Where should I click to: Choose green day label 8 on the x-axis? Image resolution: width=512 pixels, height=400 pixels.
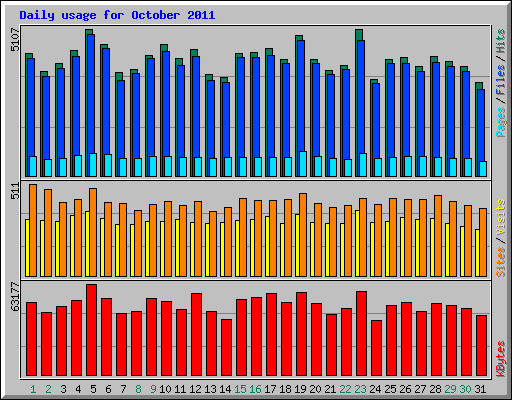coord(138,389)
